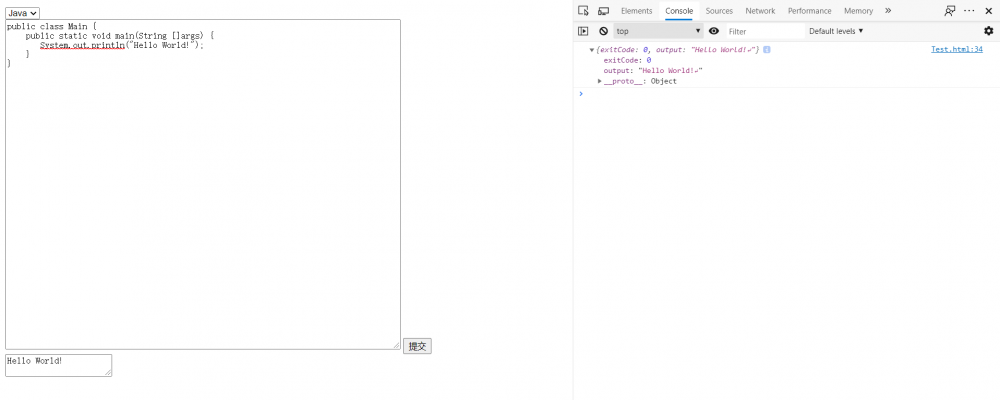The height and width of the screenshot is (400, 1000).
Task: Click the 提交 submit button
Action: point(417,346)
